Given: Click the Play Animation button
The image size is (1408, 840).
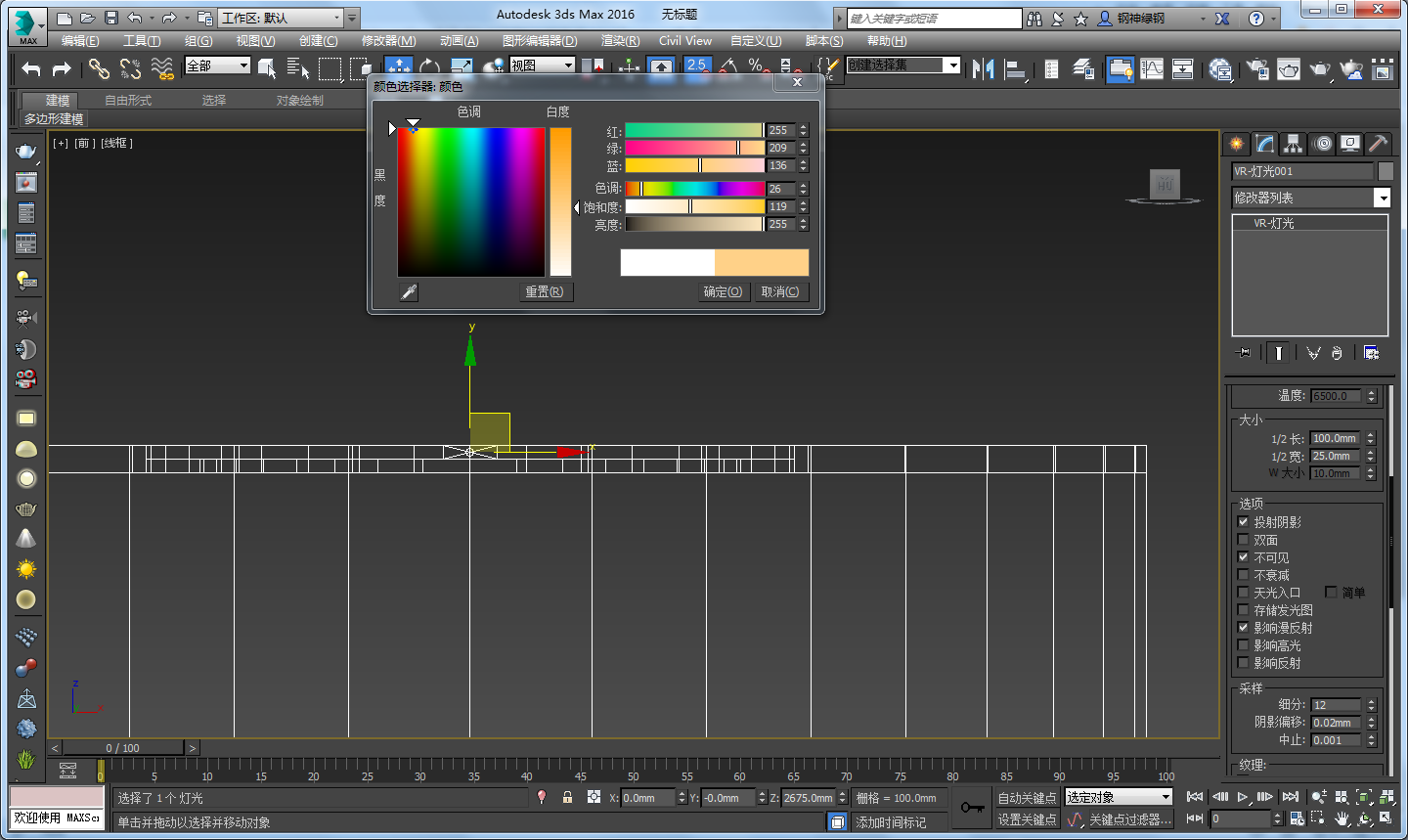Looking at the screenshot, I should 1243,797.
